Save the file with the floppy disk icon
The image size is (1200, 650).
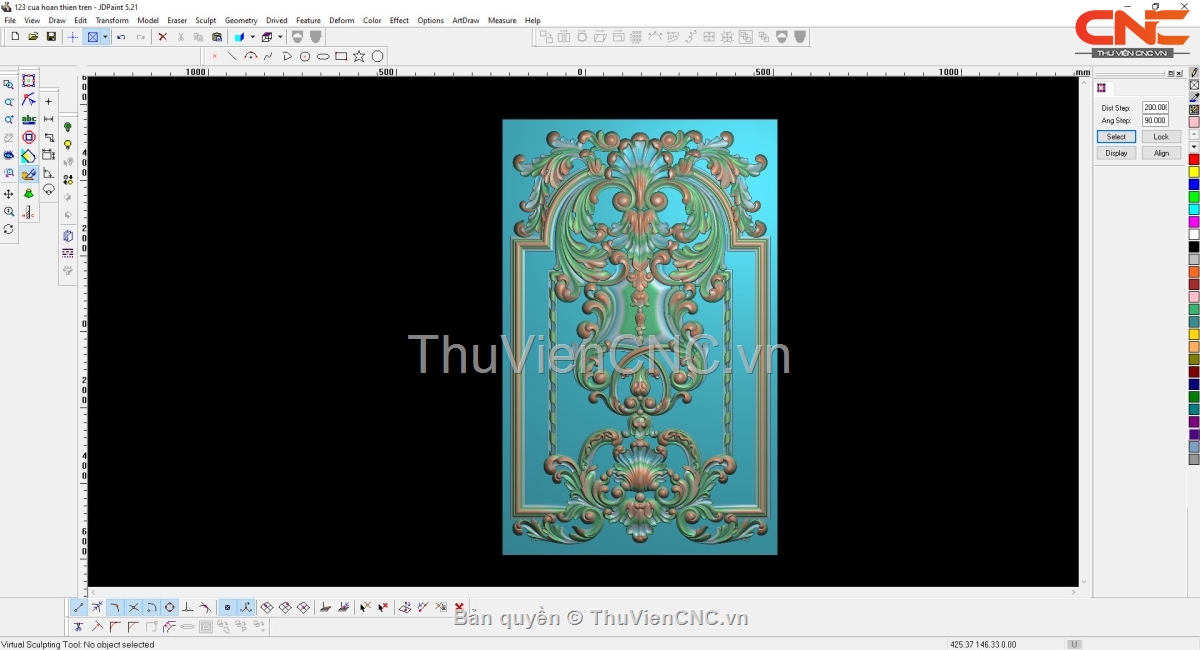point(51,37)
